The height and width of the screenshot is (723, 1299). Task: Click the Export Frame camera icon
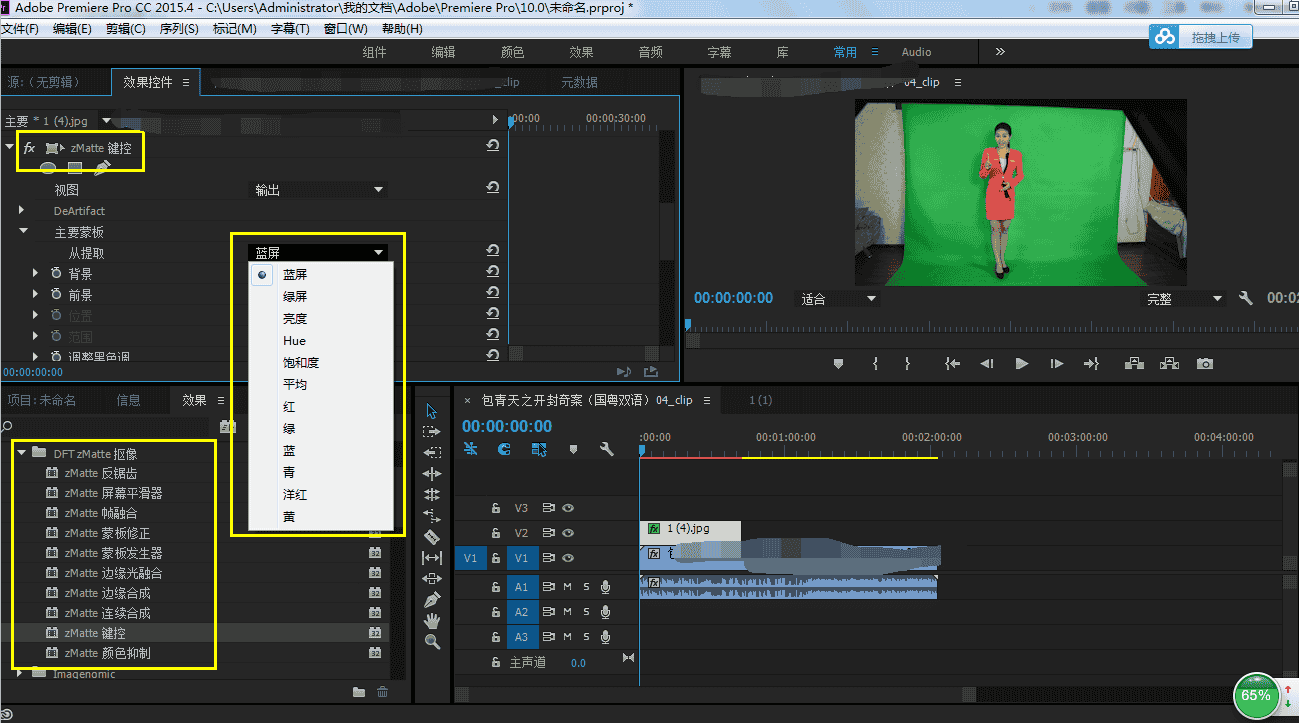(x=1205, y=364)
